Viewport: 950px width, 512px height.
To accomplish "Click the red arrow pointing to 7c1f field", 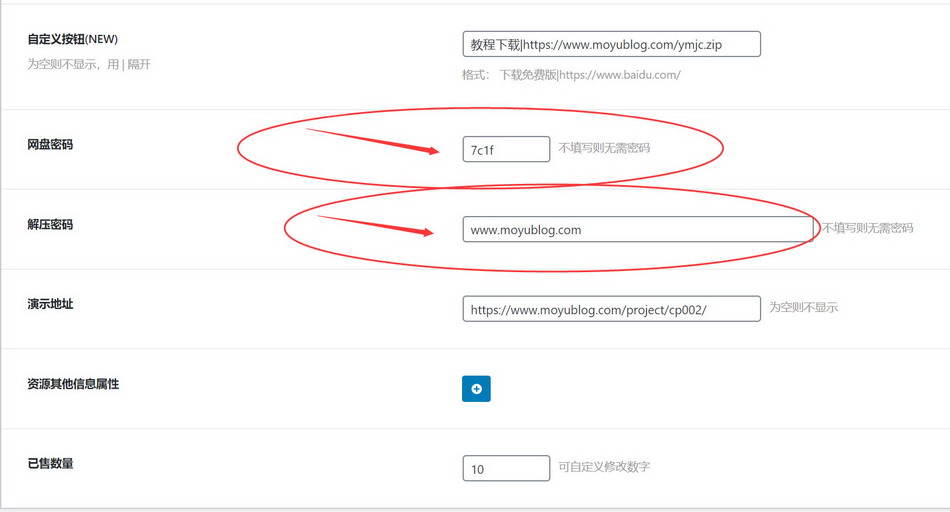I will point(374,141).
